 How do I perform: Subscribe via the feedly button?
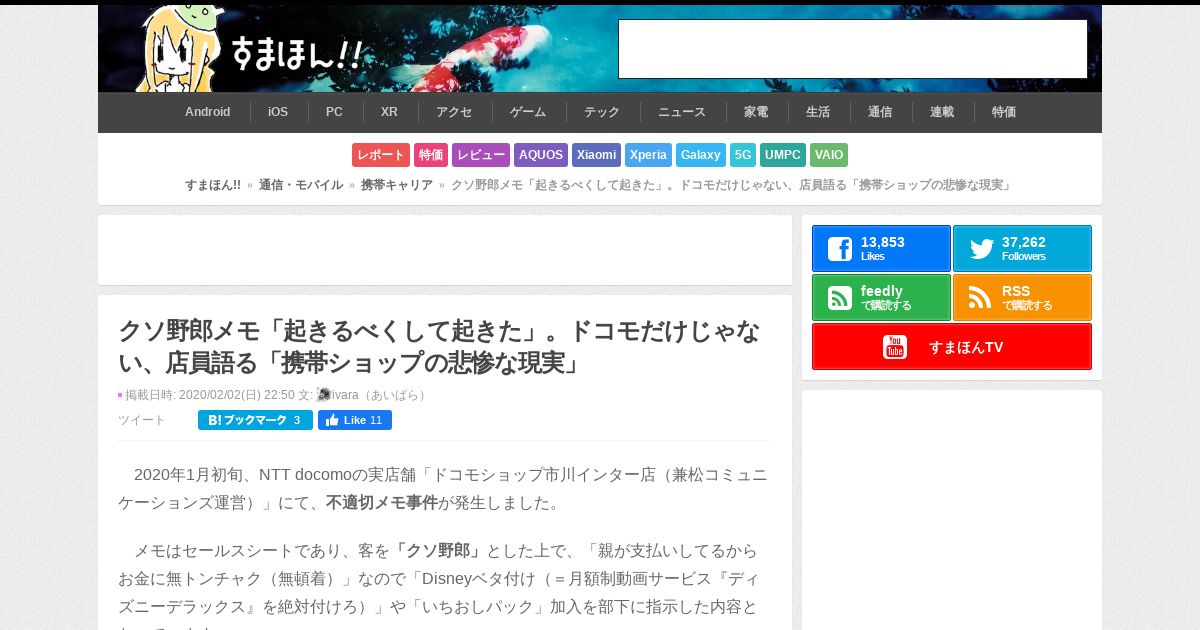pyautogui.click(x=881, y=298)
